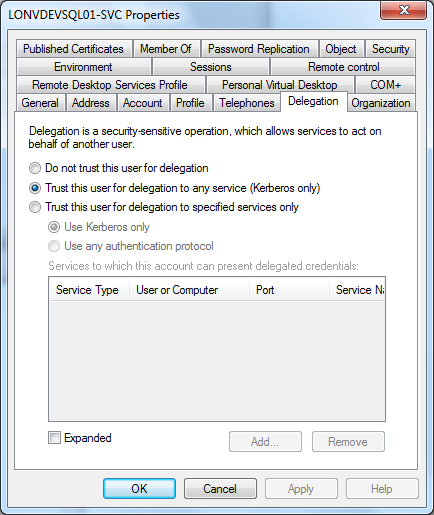Click the Cancel button
Viewport: 434px width, 515px height.
pyautogui.click(x=220, y=489)
